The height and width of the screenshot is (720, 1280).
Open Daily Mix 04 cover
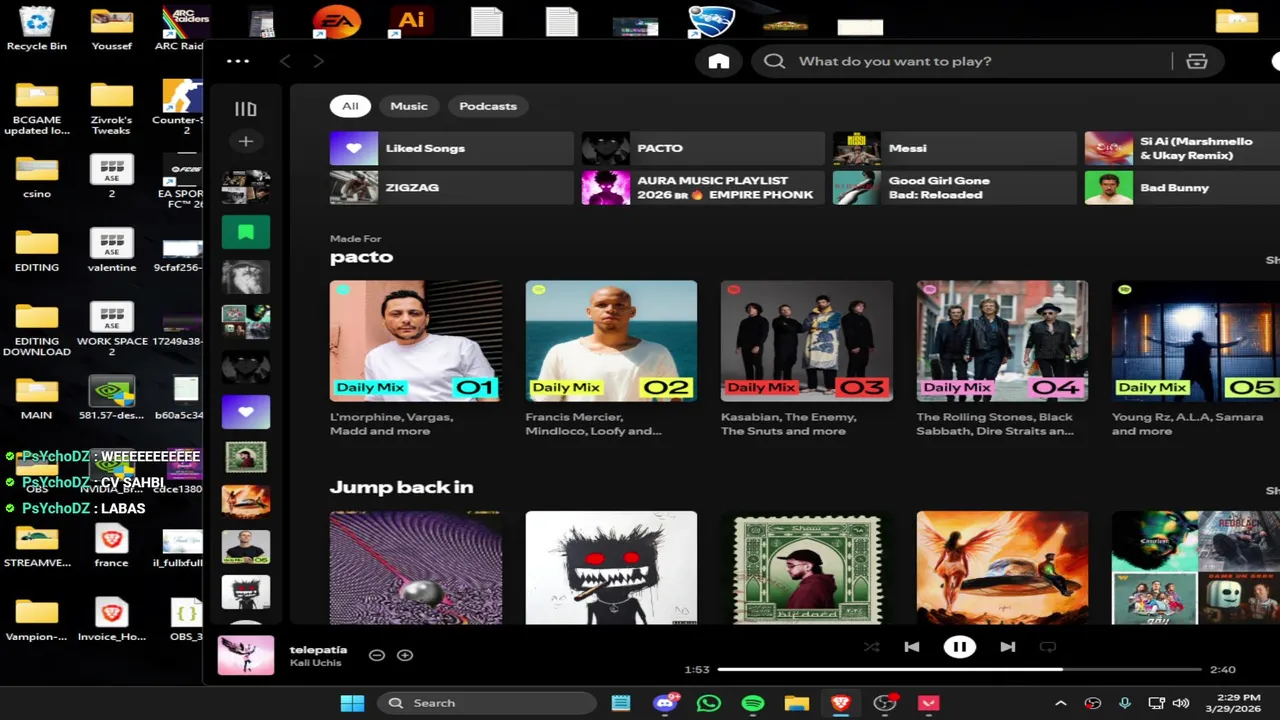coord(1002,341)
